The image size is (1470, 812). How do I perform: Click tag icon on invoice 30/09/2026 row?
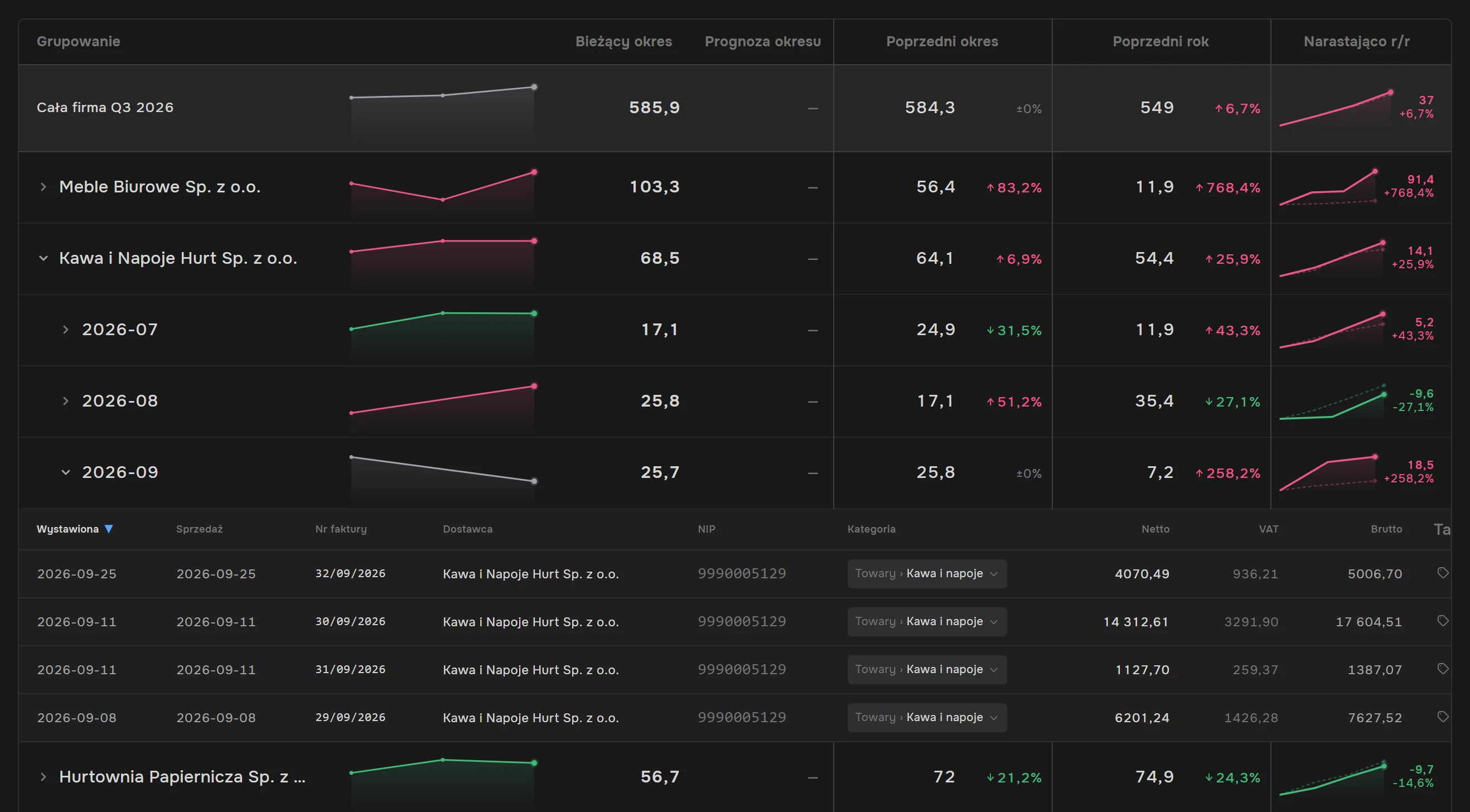(1443, 621)
